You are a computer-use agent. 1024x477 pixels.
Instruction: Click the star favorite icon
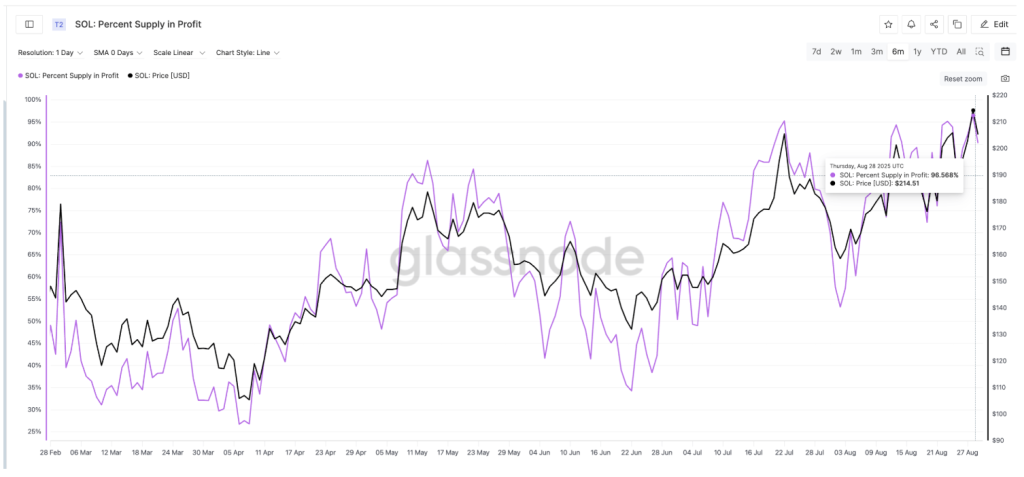887,24
